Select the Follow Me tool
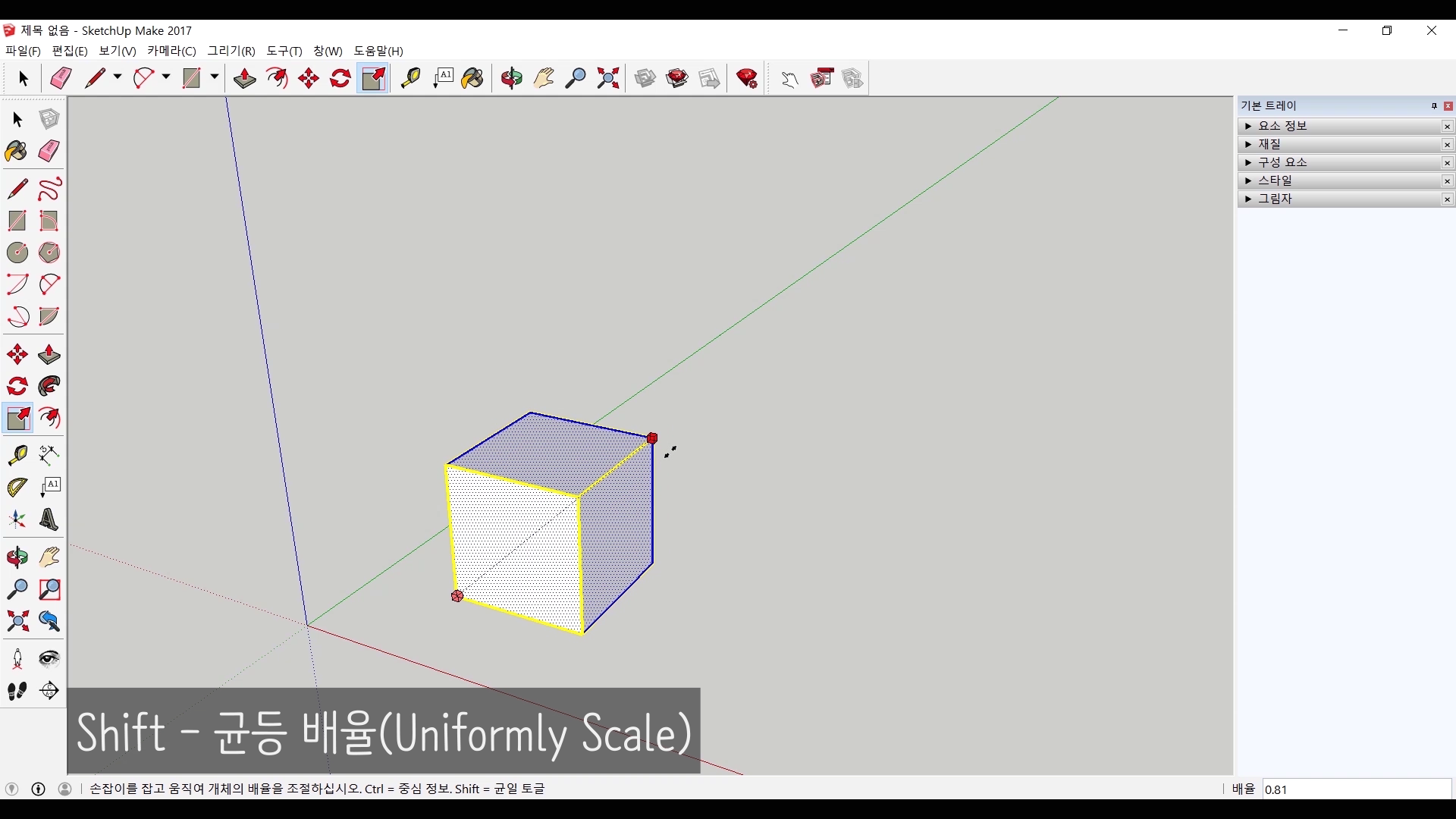Viewport: 1456px width, 819px height. tap(49, 387)
